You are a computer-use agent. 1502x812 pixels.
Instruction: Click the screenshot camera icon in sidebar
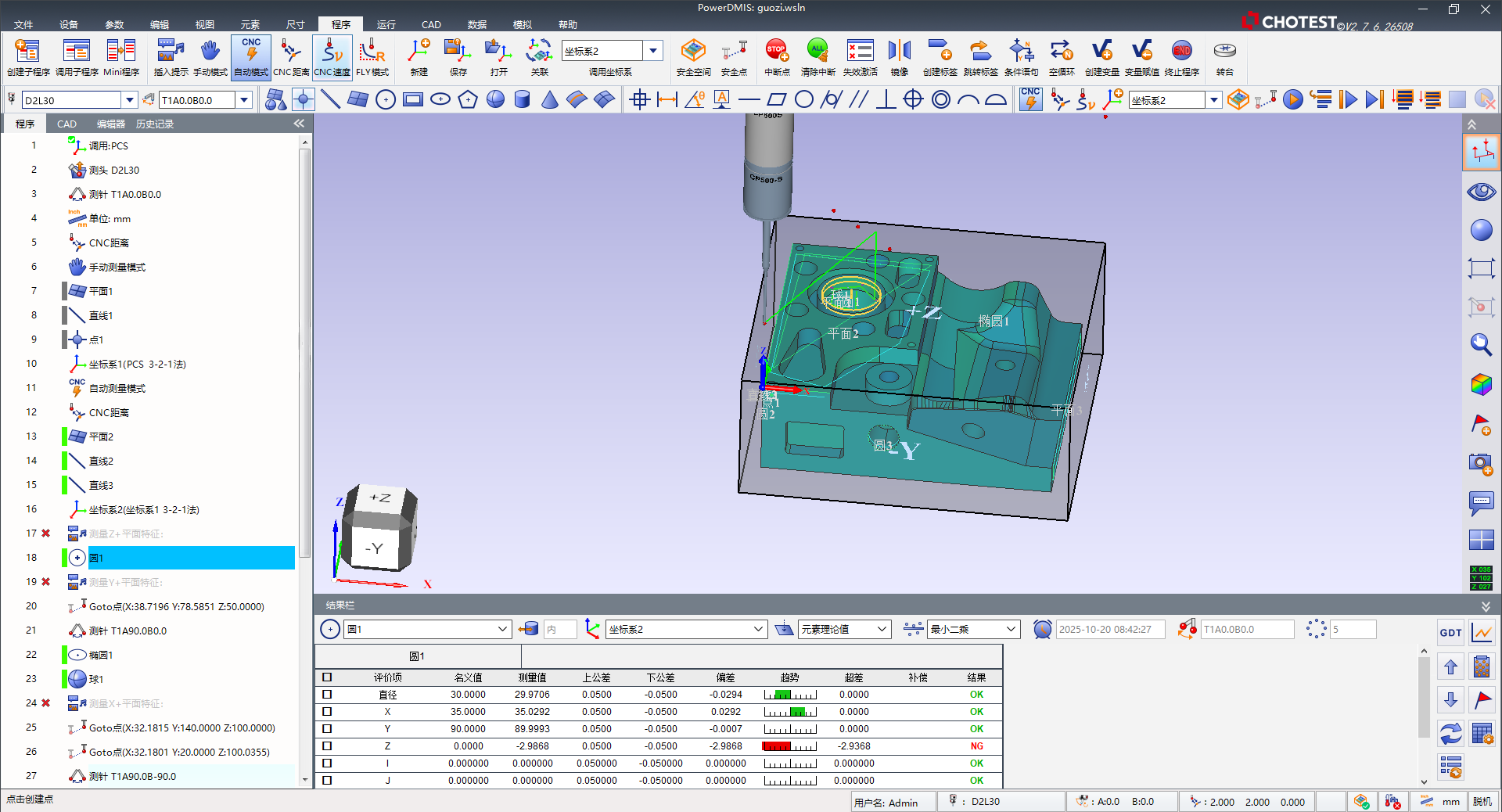(x=1481, y=463)
